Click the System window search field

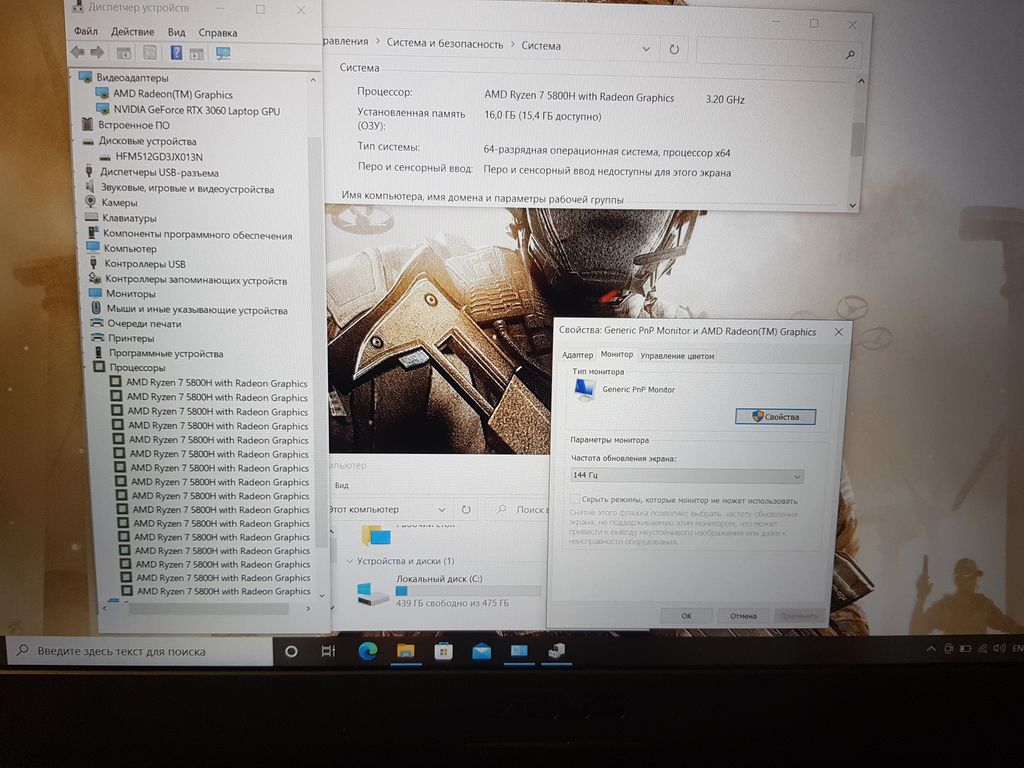778,52
